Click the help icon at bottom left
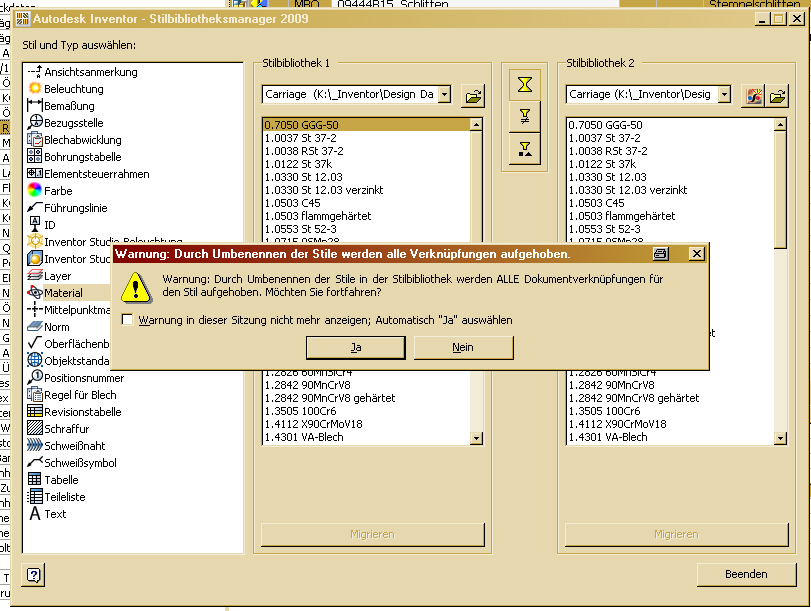Image resolution: width=811 pixels, height=611 pixels. (x=34, y=575)
